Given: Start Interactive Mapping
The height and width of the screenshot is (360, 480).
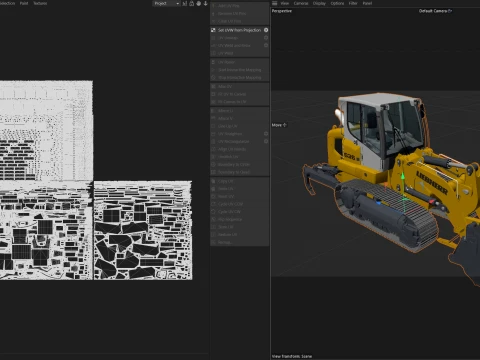Looking at the screenshot, I should tap(240, 70).
